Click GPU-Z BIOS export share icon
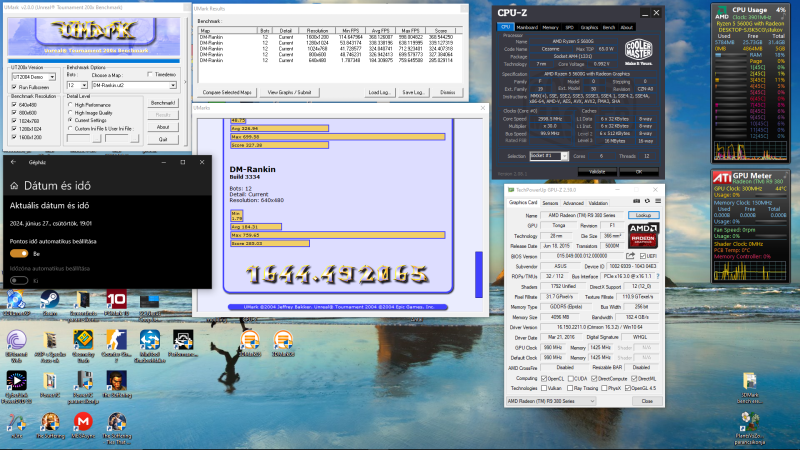The image size is (800, 450). pos(631,256)
